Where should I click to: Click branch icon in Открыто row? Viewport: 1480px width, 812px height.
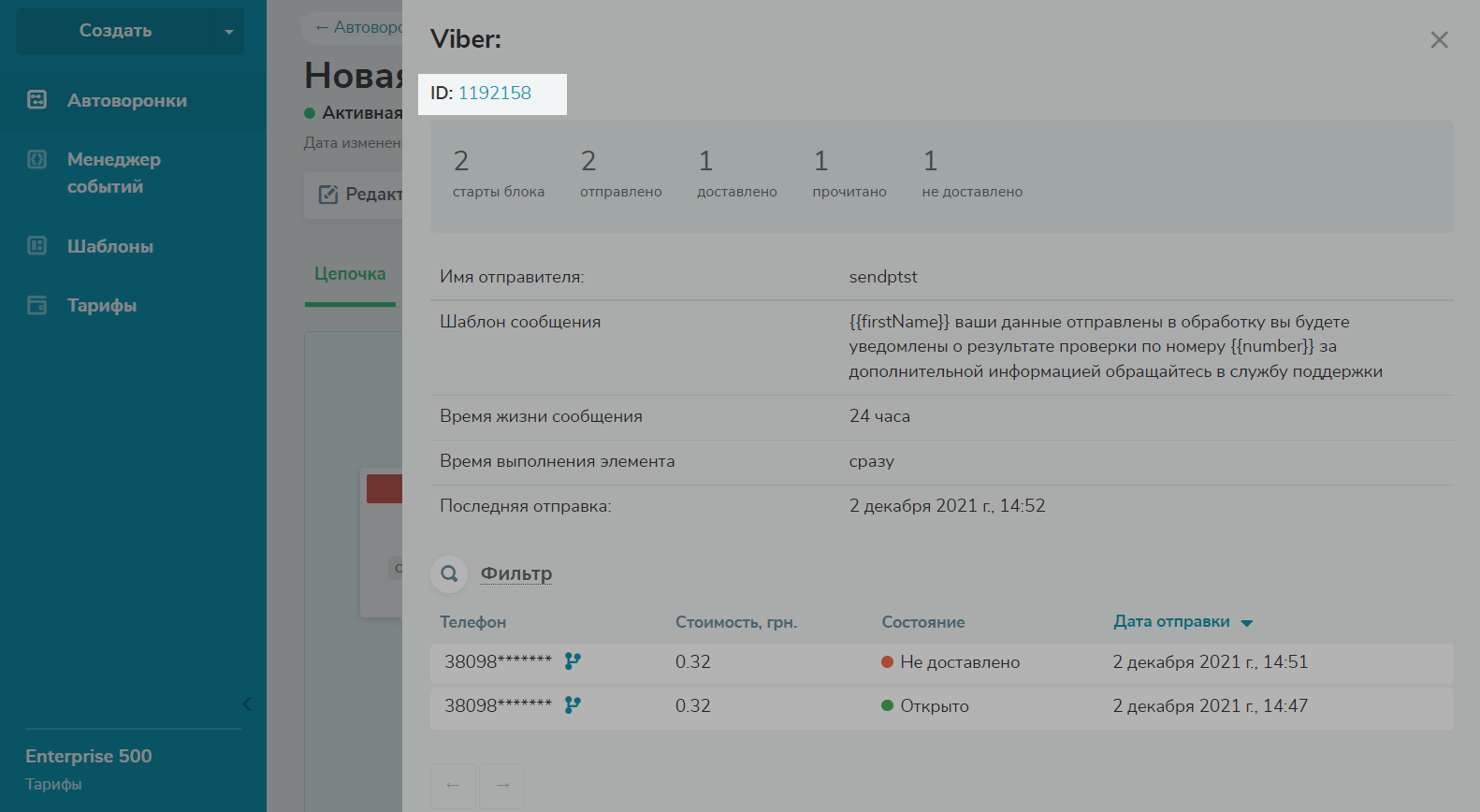coord(573,705)
